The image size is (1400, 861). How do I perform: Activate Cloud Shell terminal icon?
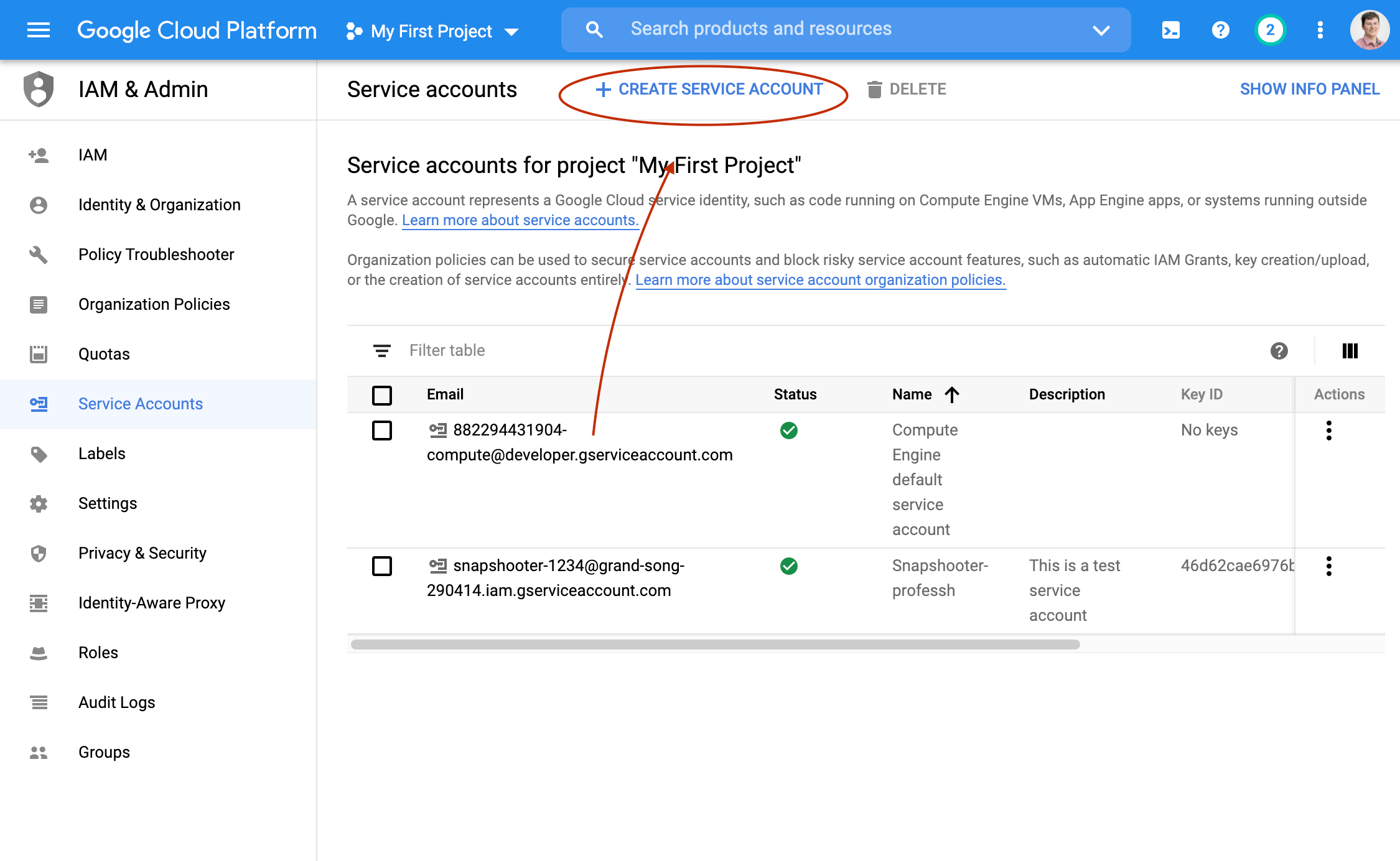tap(1170, 30)
